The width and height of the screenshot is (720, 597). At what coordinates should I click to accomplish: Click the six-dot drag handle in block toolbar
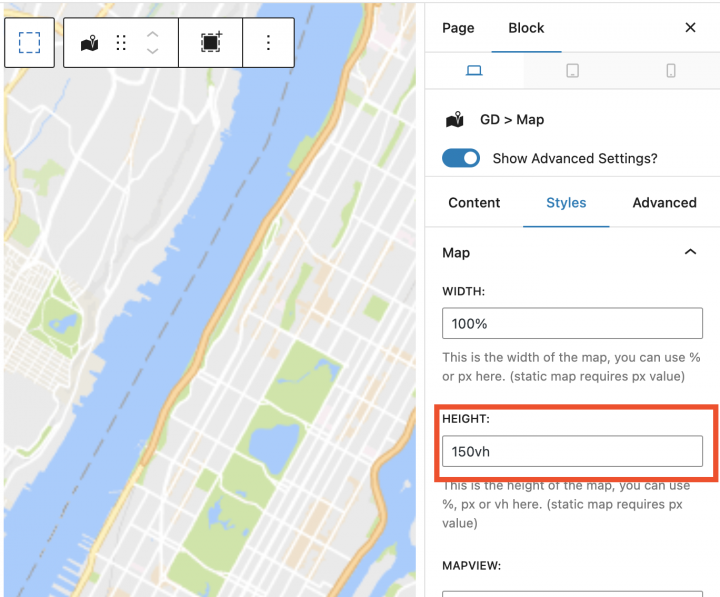pos(121,43)
